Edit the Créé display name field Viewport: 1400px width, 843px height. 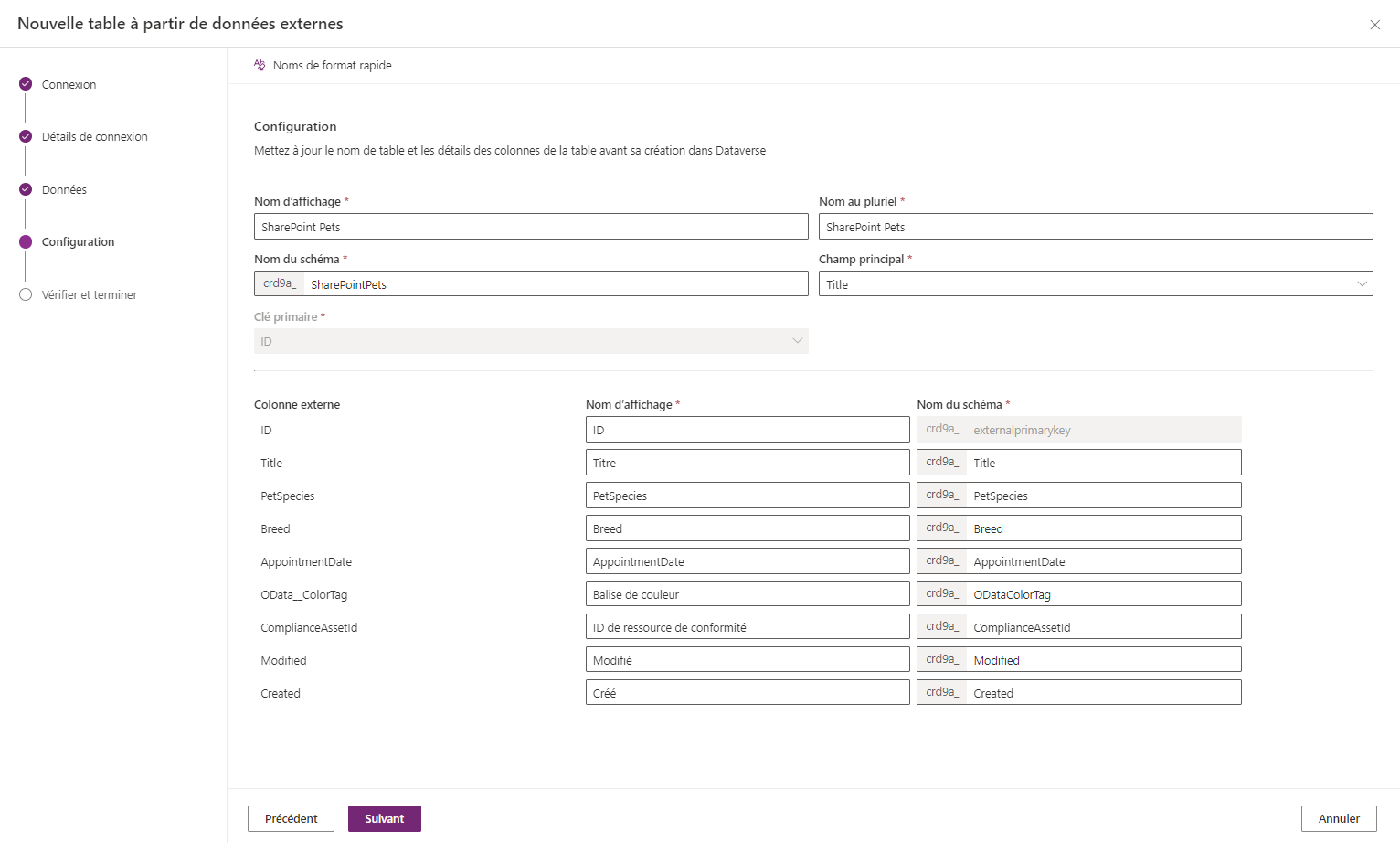[748, 693]
